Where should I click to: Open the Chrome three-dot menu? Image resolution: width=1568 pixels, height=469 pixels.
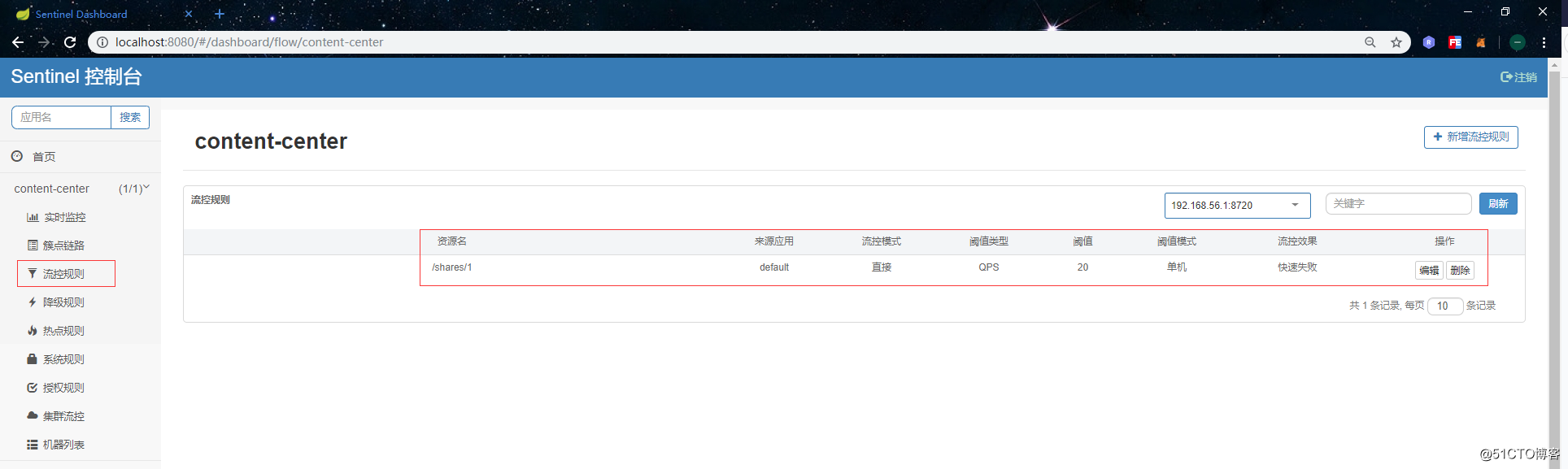point(1544,42)
